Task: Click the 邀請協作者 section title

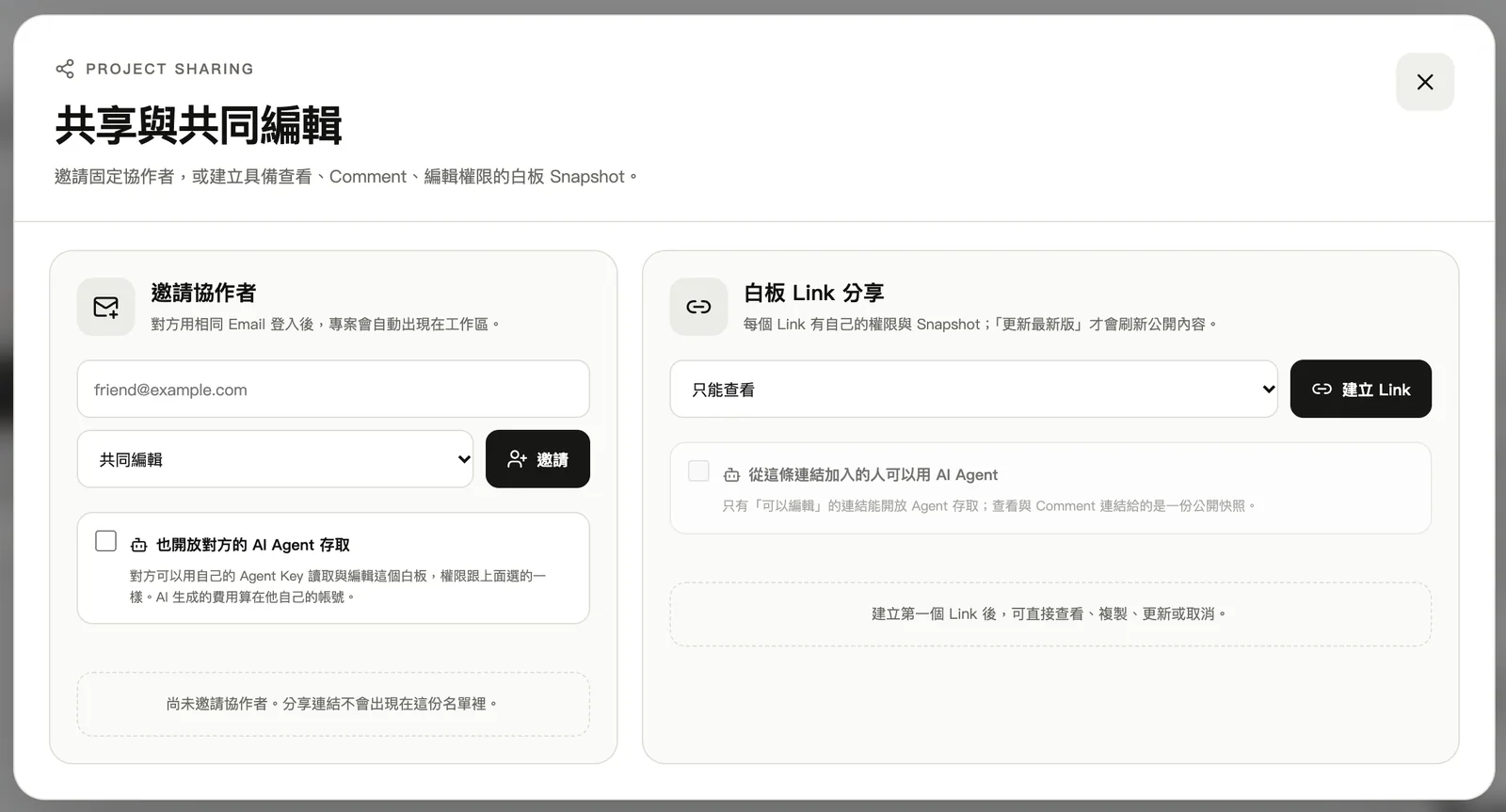Action: (x=203, y=294)
